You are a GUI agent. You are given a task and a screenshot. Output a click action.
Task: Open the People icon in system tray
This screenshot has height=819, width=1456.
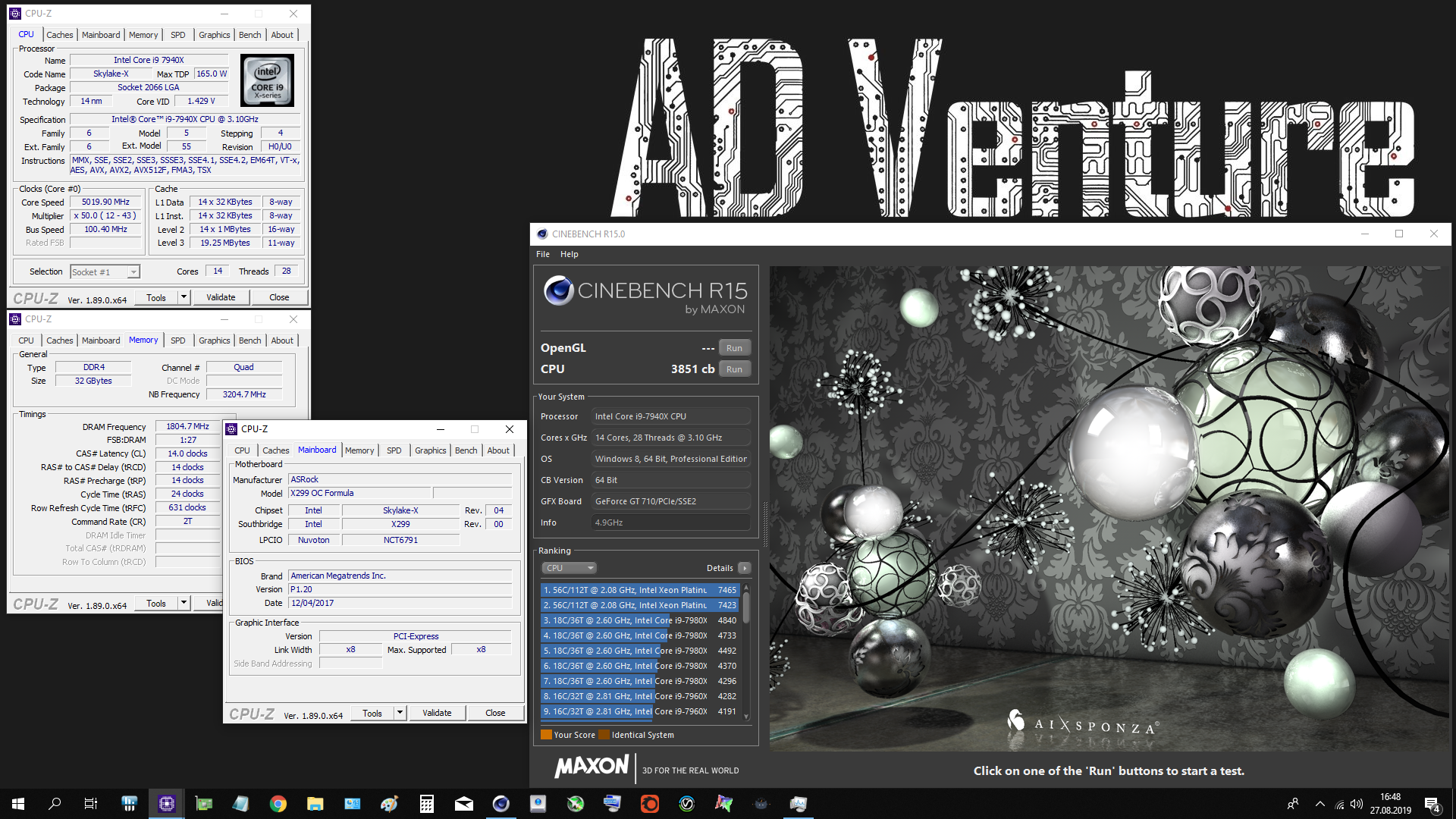pos(1293,804)
